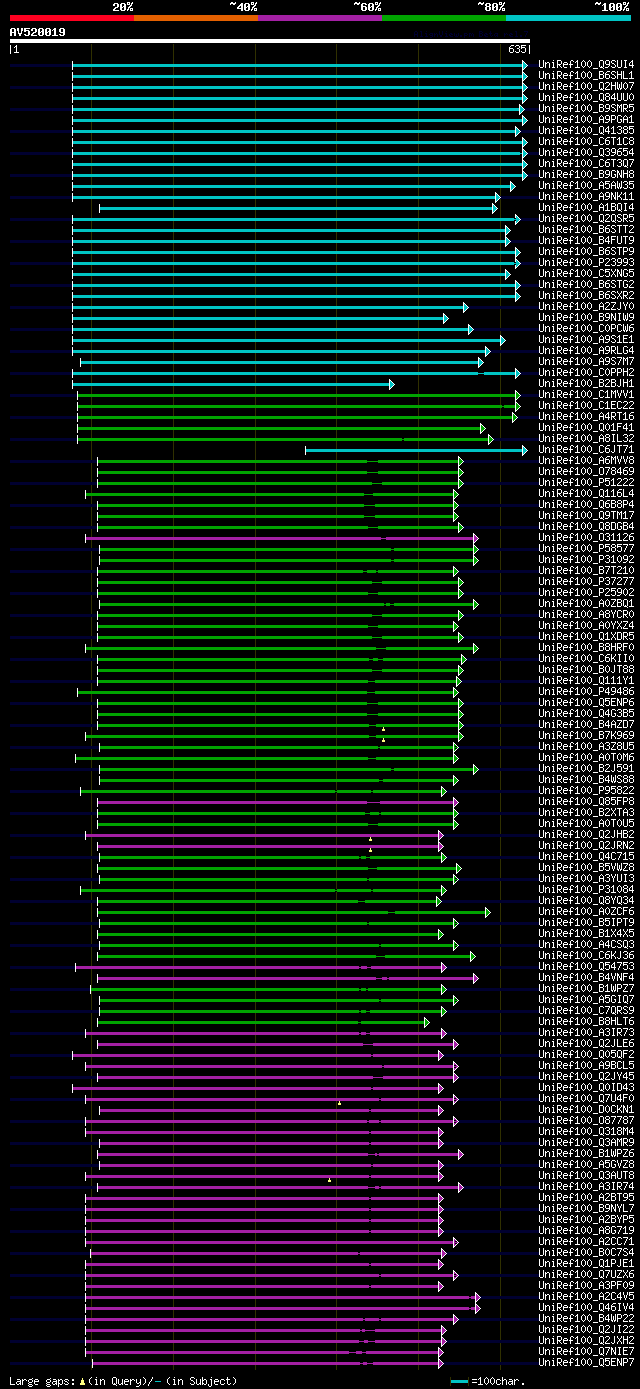The image size is (640, 1389).
Task: Click the green alignment bar for UniRef100_B4AZD7
Action: (x=280, y=725)
